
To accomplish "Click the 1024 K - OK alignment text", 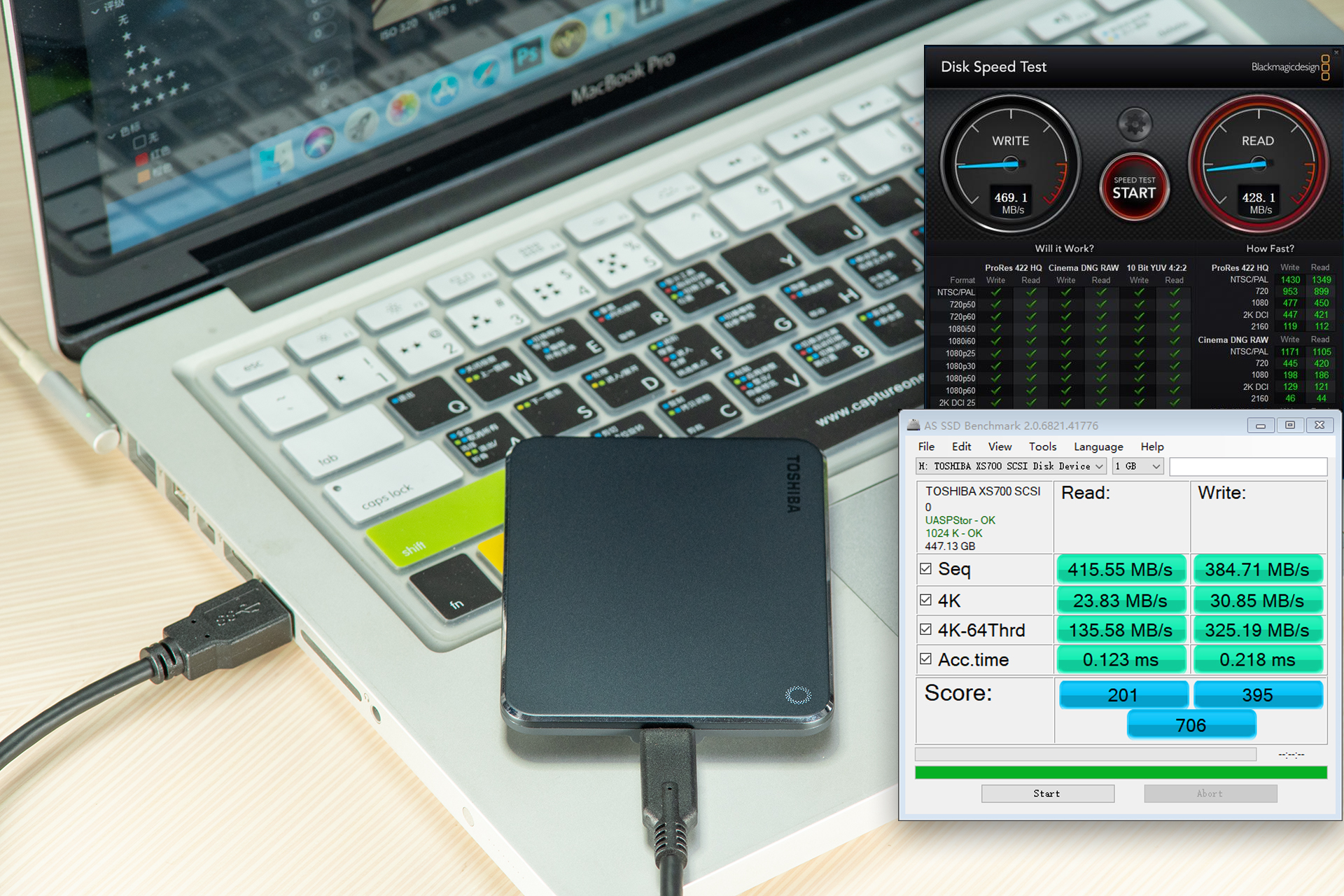I will pyautogui.click(x=953, y=533).
